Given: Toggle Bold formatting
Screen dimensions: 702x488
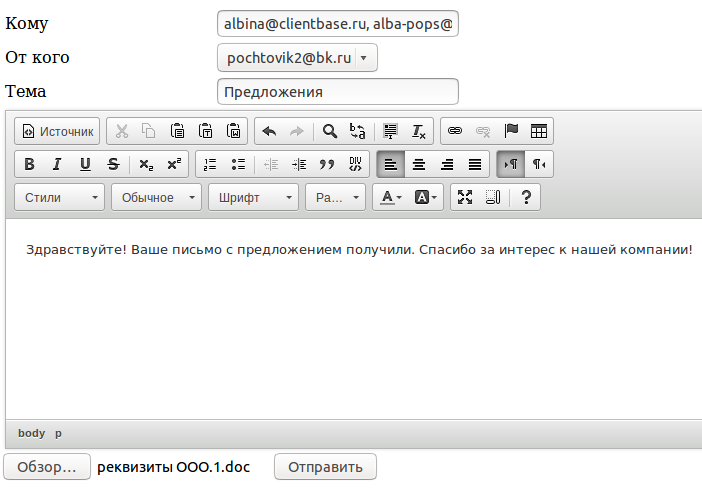Looking at the screenshot, I should pyautogui.click(x=29, y=164).
